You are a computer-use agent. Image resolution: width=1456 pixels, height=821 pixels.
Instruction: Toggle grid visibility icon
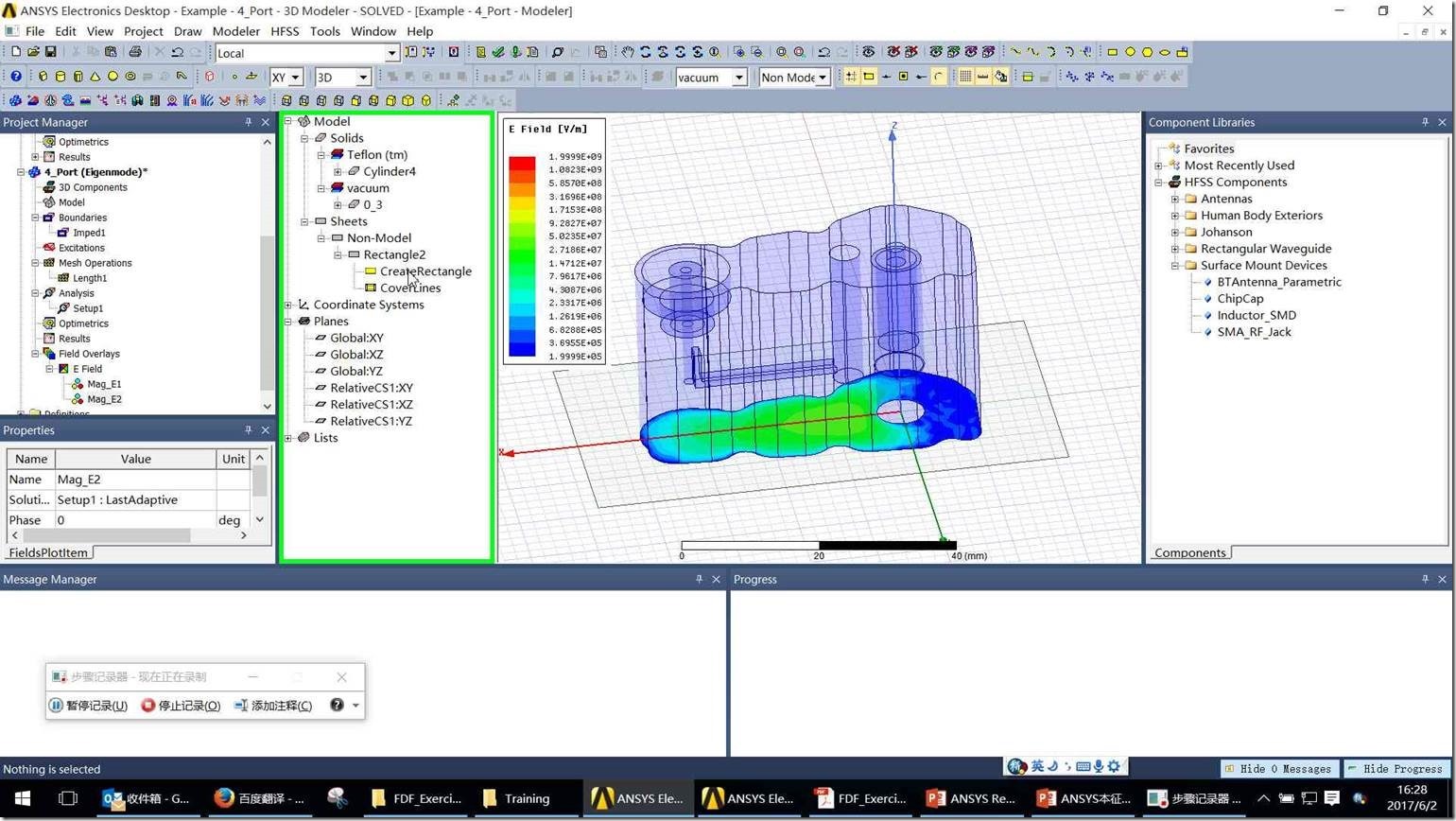[965, 77]
